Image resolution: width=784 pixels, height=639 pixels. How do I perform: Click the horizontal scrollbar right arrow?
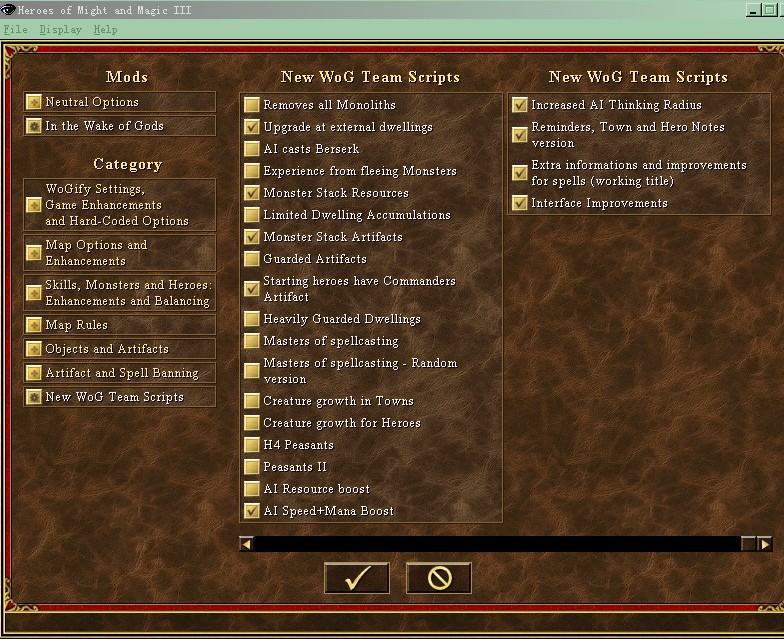pos(765,544)
